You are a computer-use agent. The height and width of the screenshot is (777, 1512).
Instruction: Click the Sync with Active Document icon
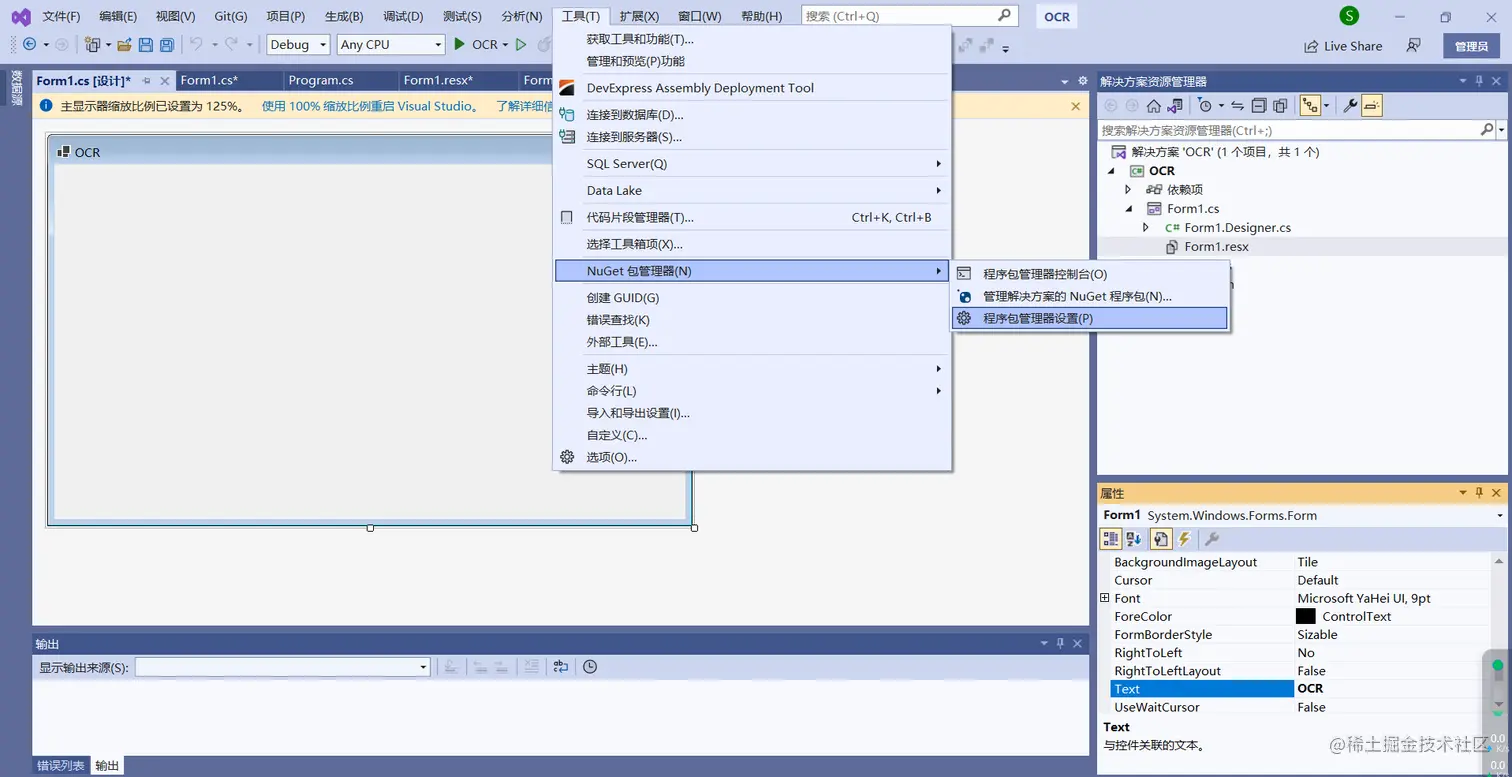point(1237,106)
